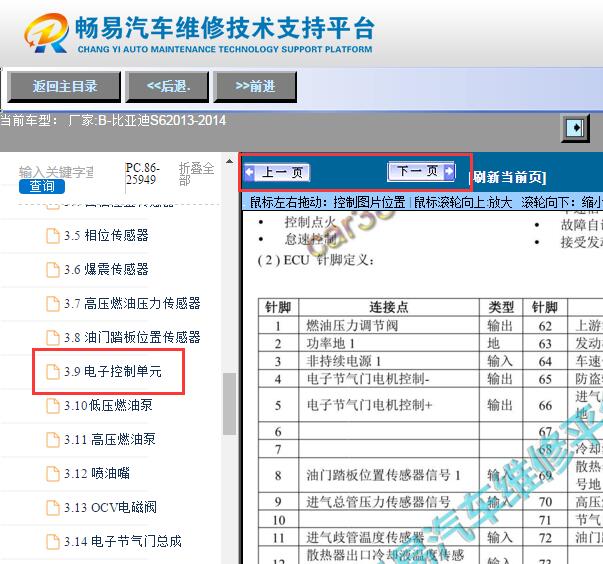Click document icon beside 3.7 高压燃油压力传感器
This screenshot has width=603, height=564.
click(x=53, y=304)
